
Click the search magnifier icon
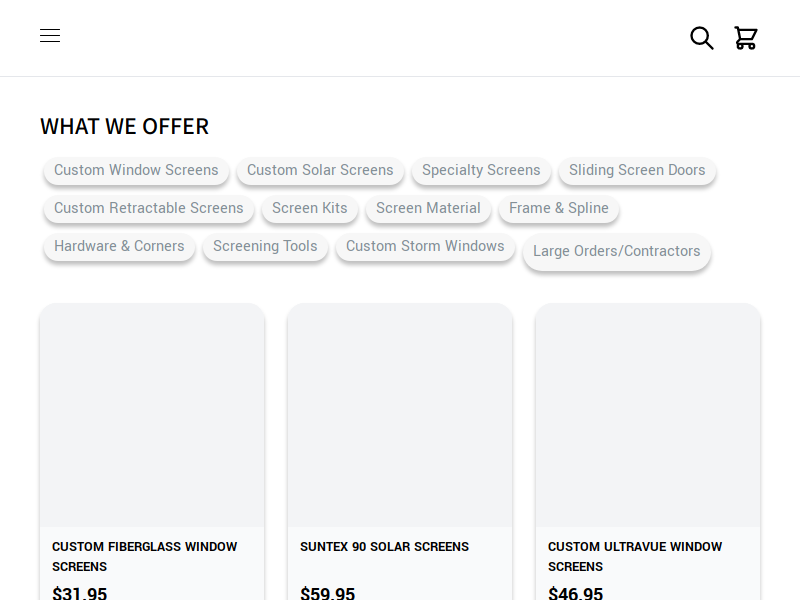[702, 38]
